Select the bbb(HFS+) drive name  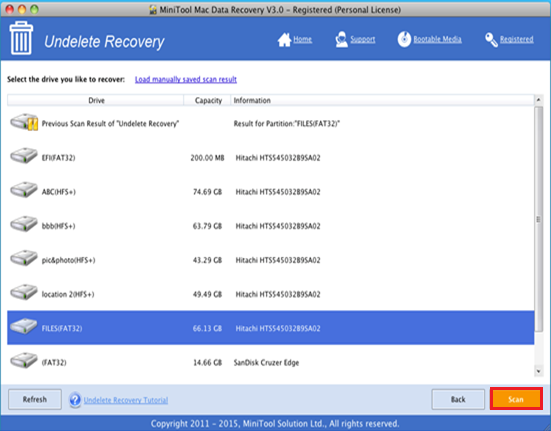pyautogui.click(x=58, y=226)
